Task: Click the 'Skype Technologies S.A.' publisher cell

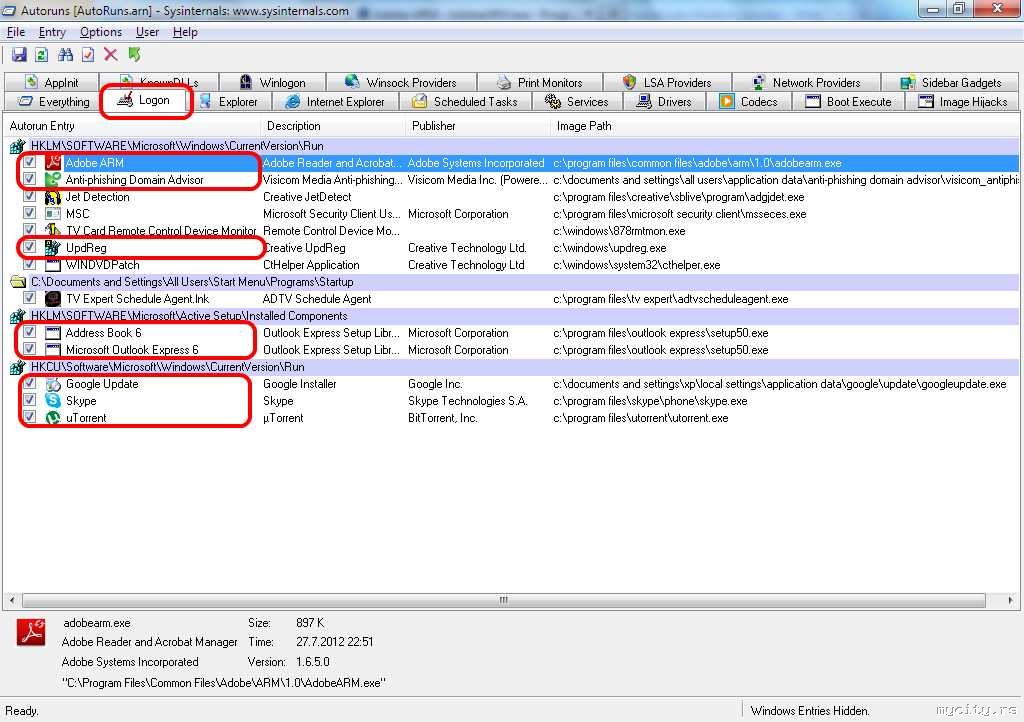Action: coord(467,401)
